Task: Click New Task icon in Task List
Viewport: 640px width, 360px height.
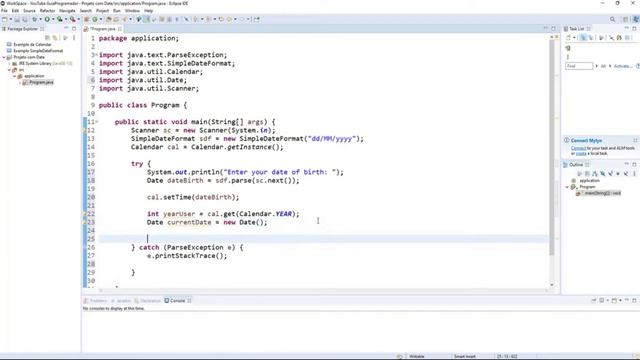Action: [x=568, y=38]
